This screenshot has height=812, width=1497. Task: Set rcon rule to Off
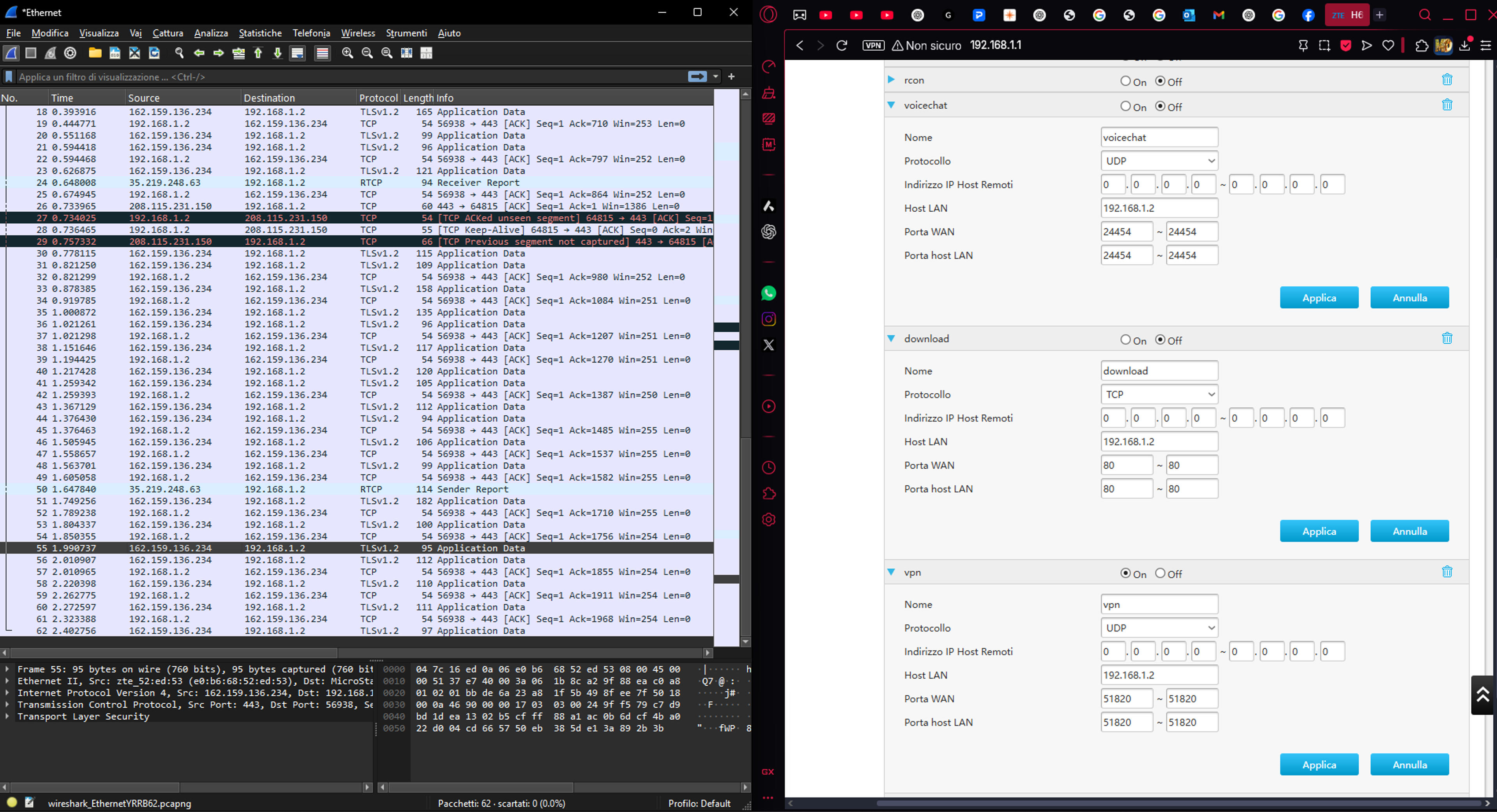[1160, 81]
